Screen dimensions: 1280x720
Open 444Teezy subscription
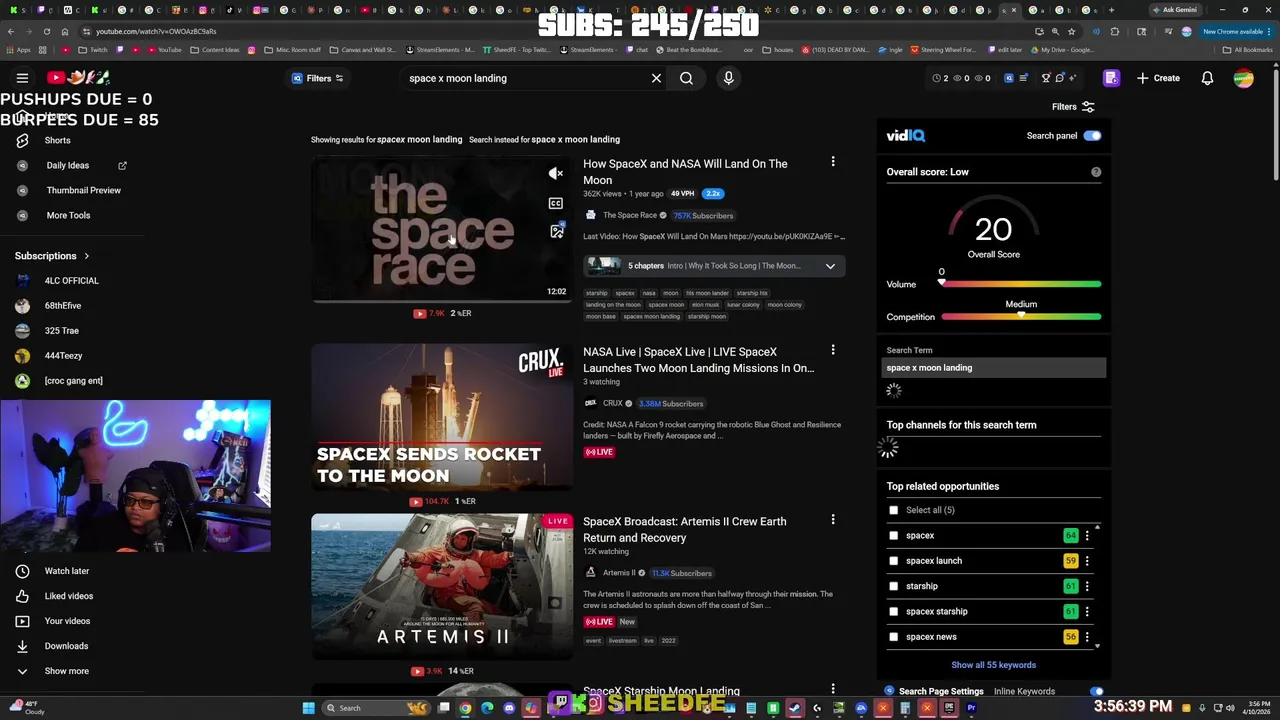point(63,356)
